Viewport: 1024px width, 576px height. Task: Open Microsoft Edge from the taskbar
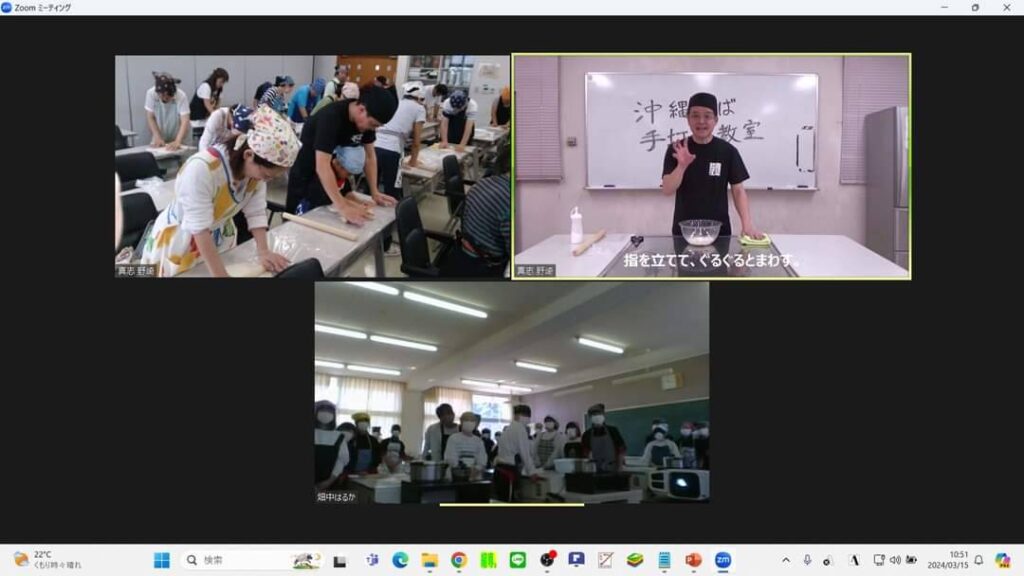(x=400, y=560)
